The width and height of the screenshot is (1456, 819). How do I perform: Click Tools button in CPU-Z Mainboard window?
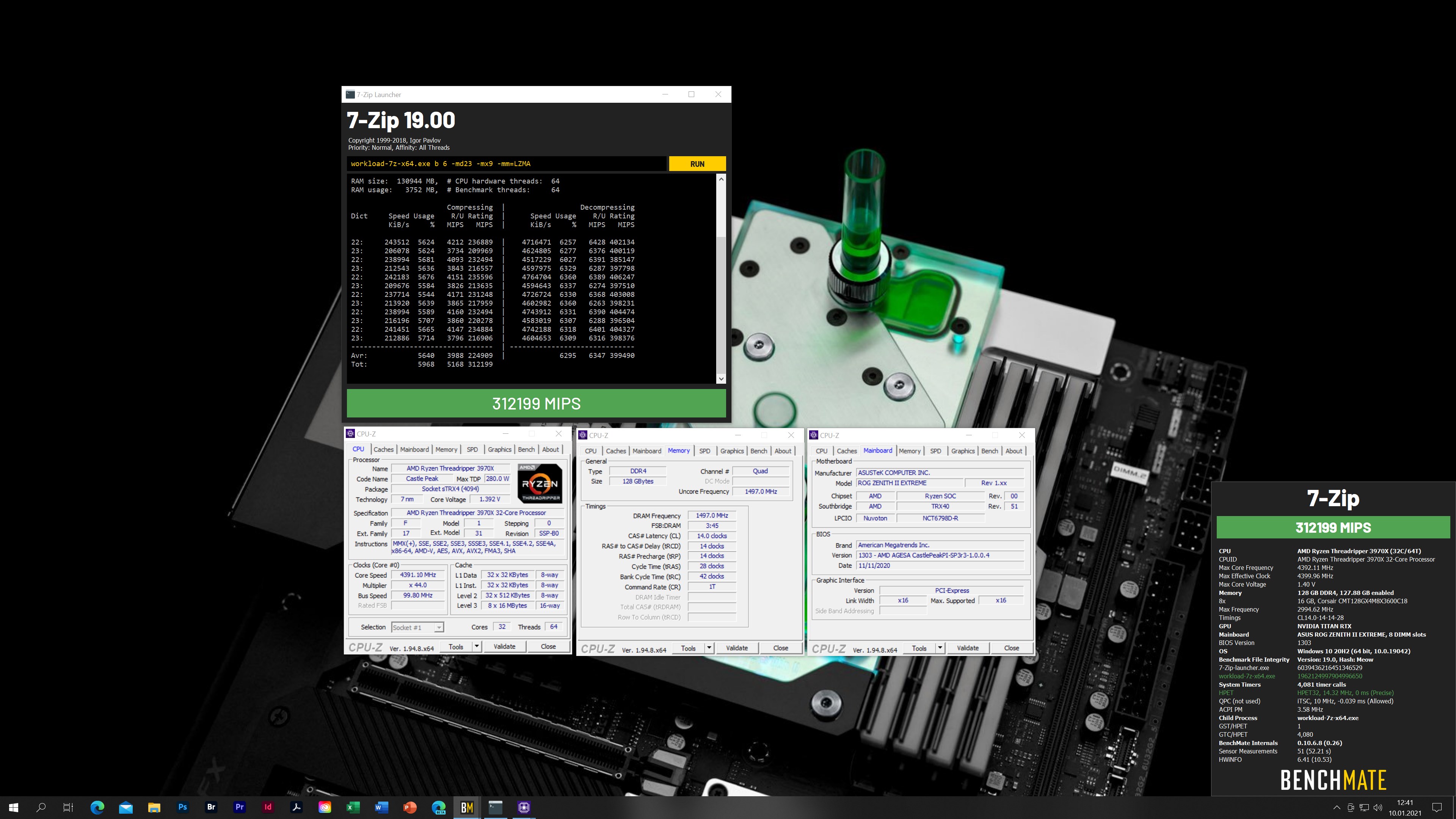point(919,648)
